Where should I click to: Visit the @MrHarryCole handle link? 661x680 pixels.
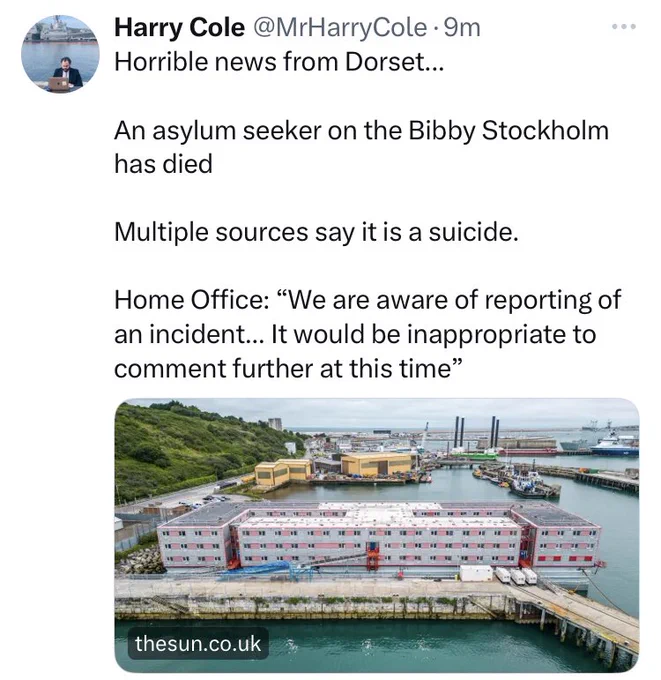click(x=339, y=28)
